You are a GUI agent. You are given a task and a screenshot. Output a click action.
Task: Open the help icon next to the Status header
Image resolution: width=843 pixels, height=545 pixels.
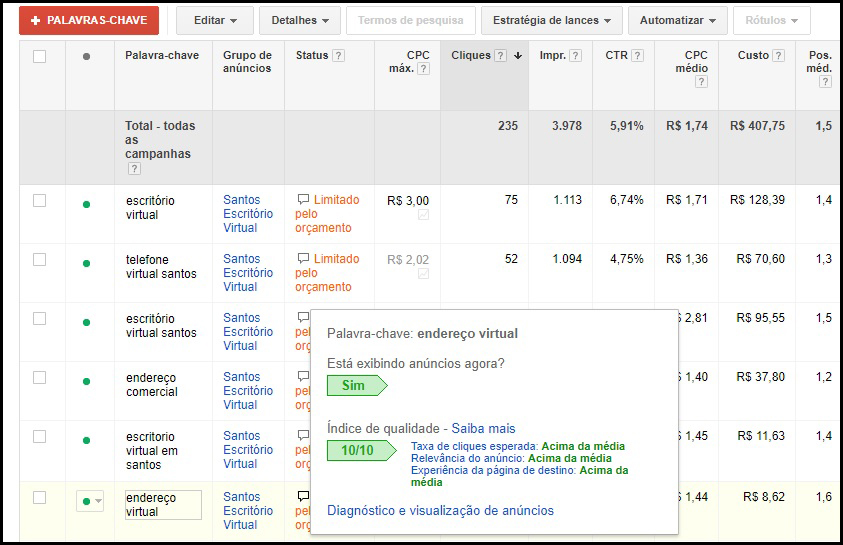click(338, 55)
